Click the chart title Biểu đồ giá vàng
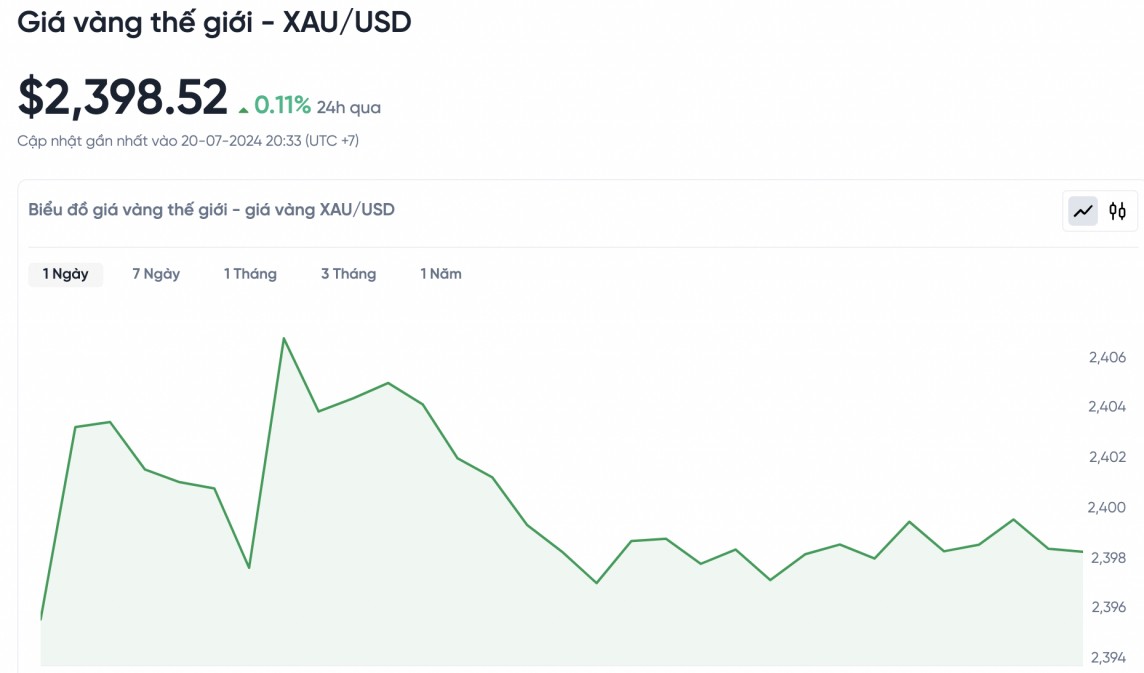 [211, 209]
